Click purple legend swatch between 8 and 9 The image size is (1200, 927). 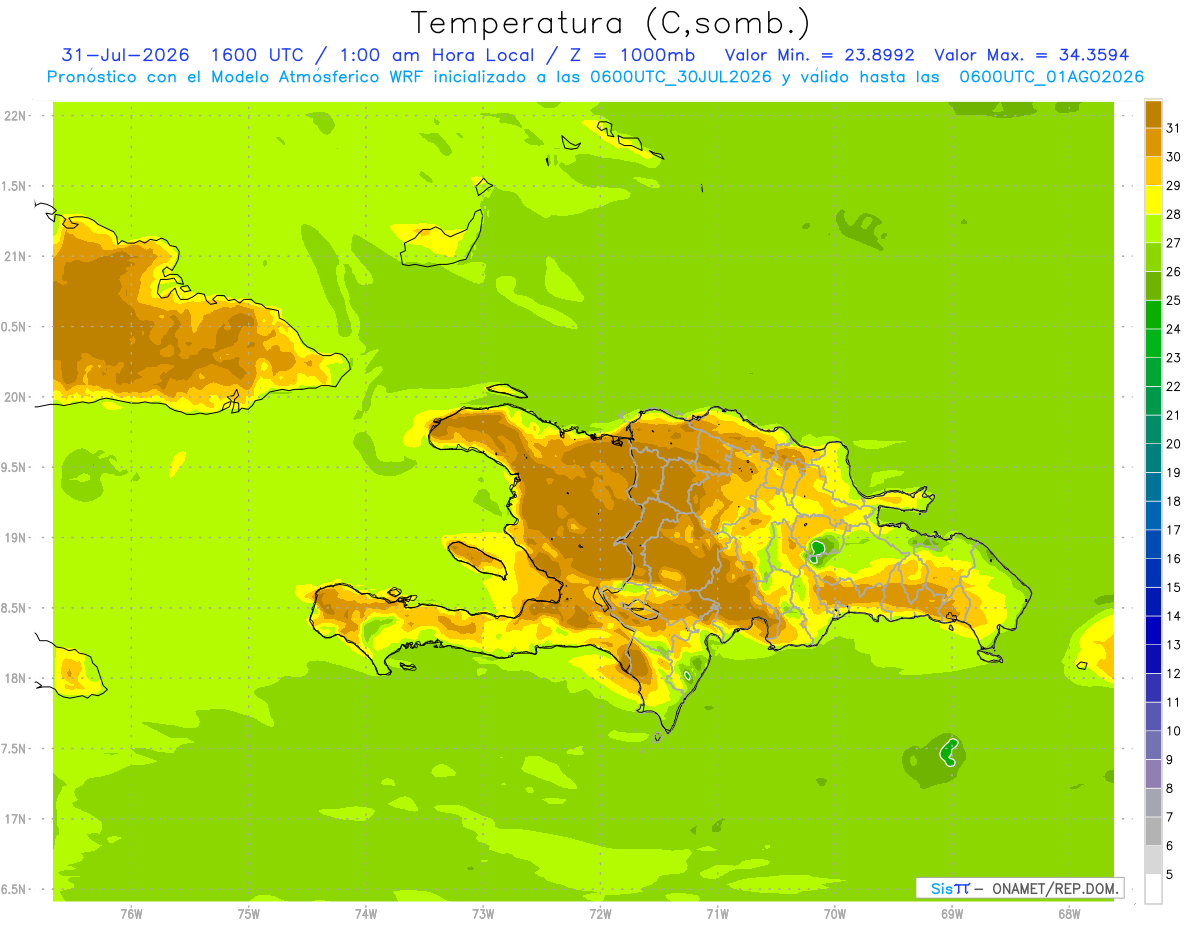click(1153, 774)
